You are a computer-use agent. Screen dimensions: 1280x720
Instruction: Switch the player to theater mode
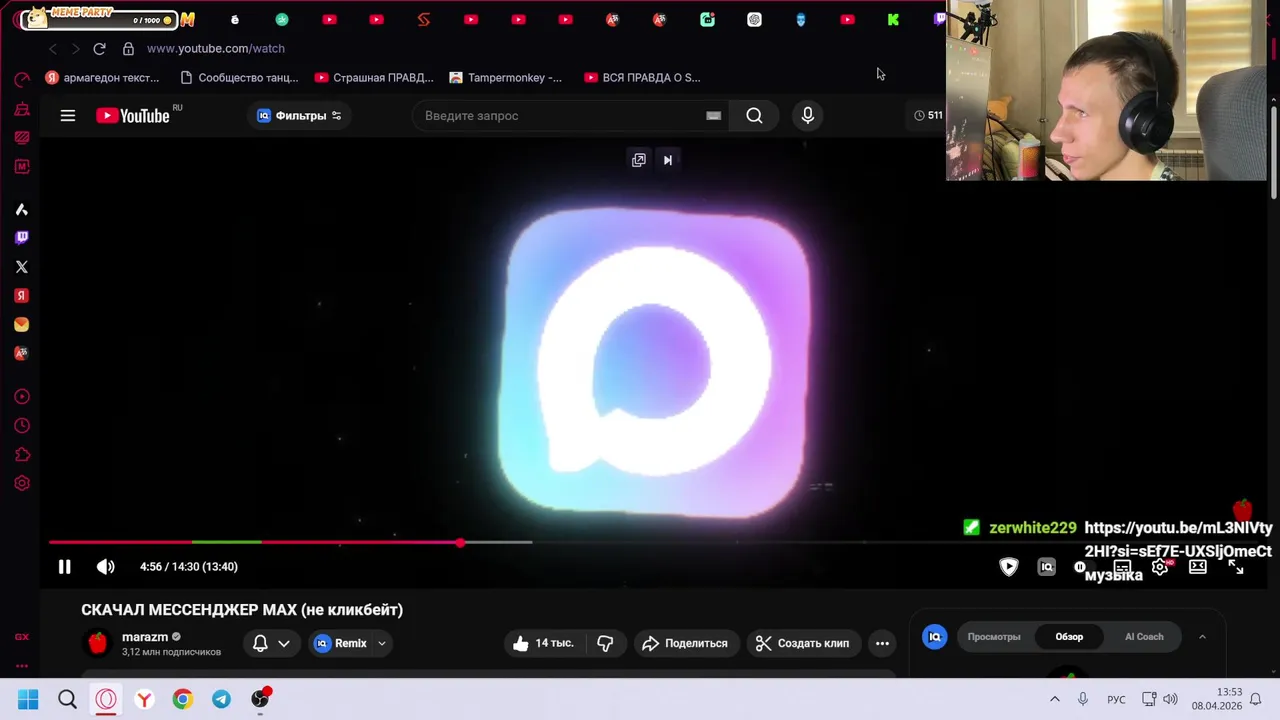[1198, 567]
